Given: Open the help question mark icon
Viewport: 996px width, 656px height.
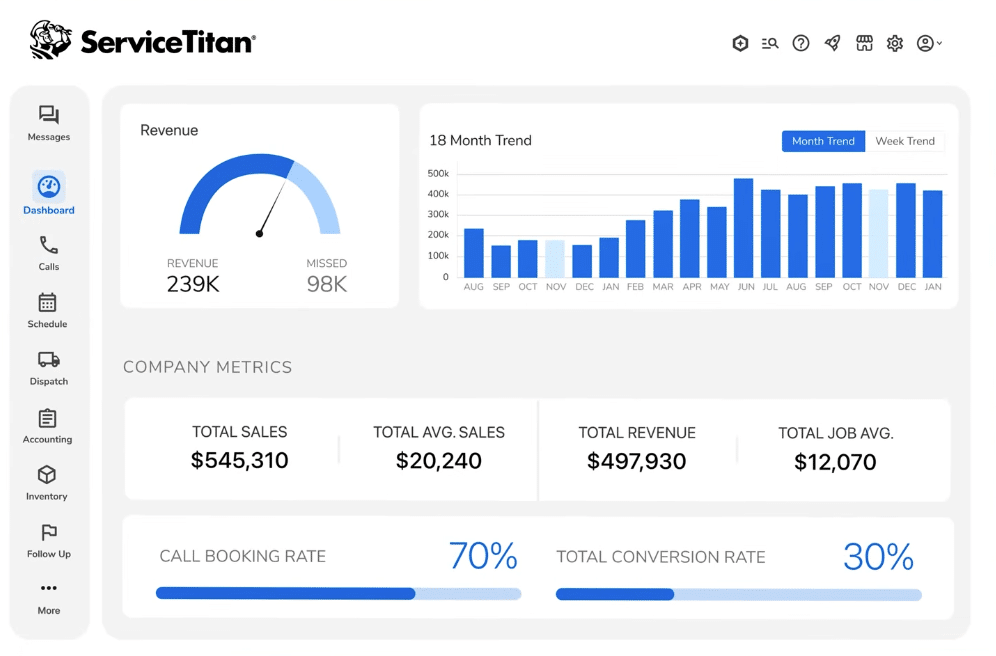Looking at the screenshot, I should point(801,43).
